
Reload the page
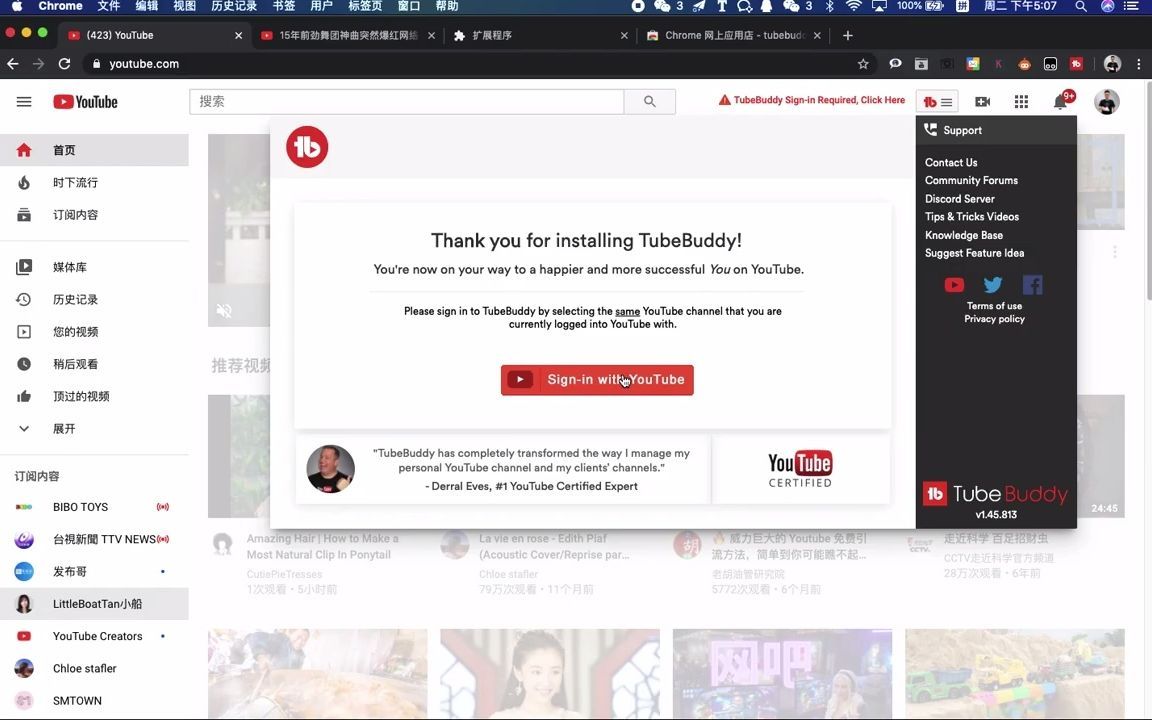(64, 64)
